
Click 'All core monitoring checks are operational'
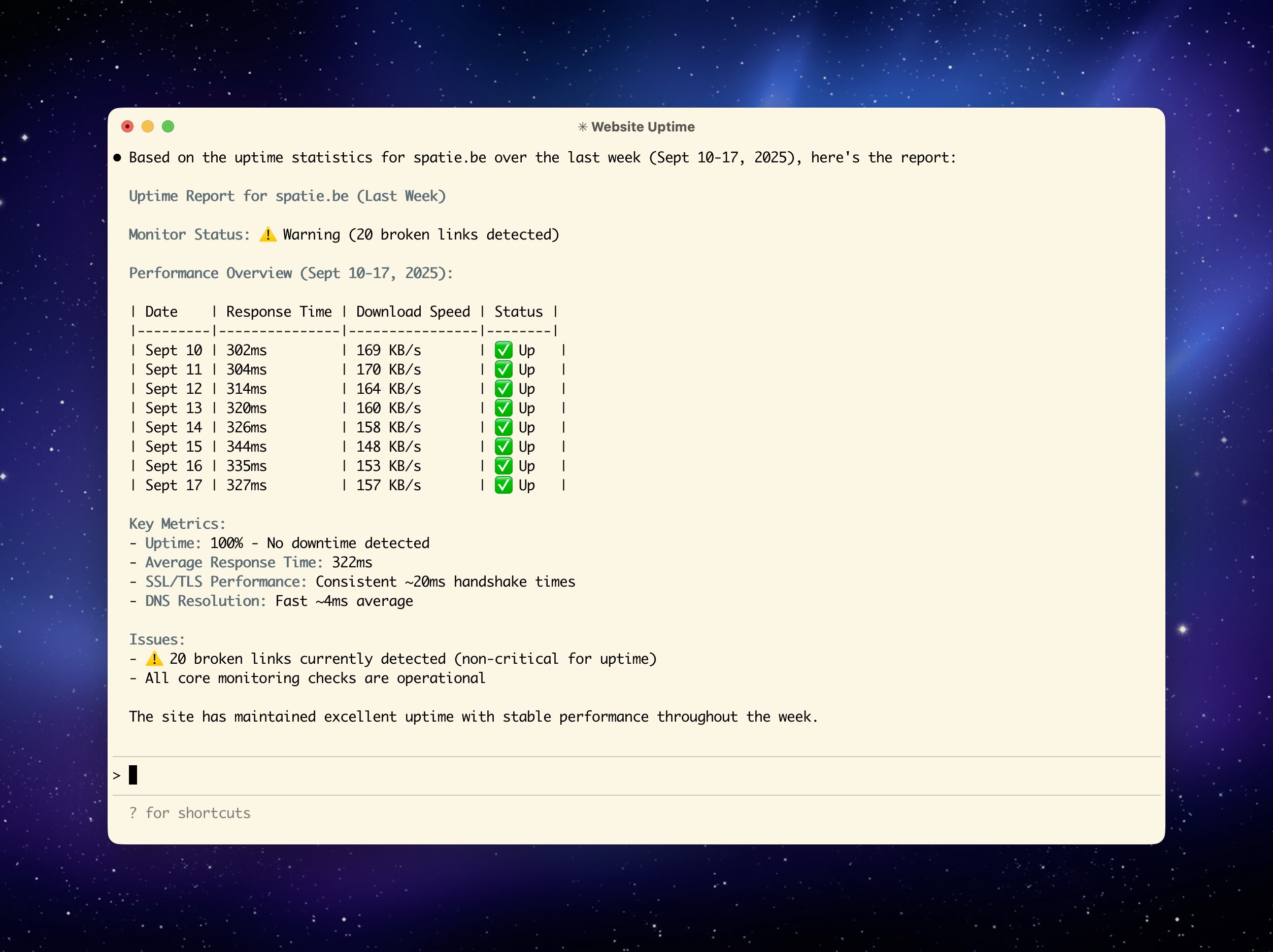click(x=315, y=678)
